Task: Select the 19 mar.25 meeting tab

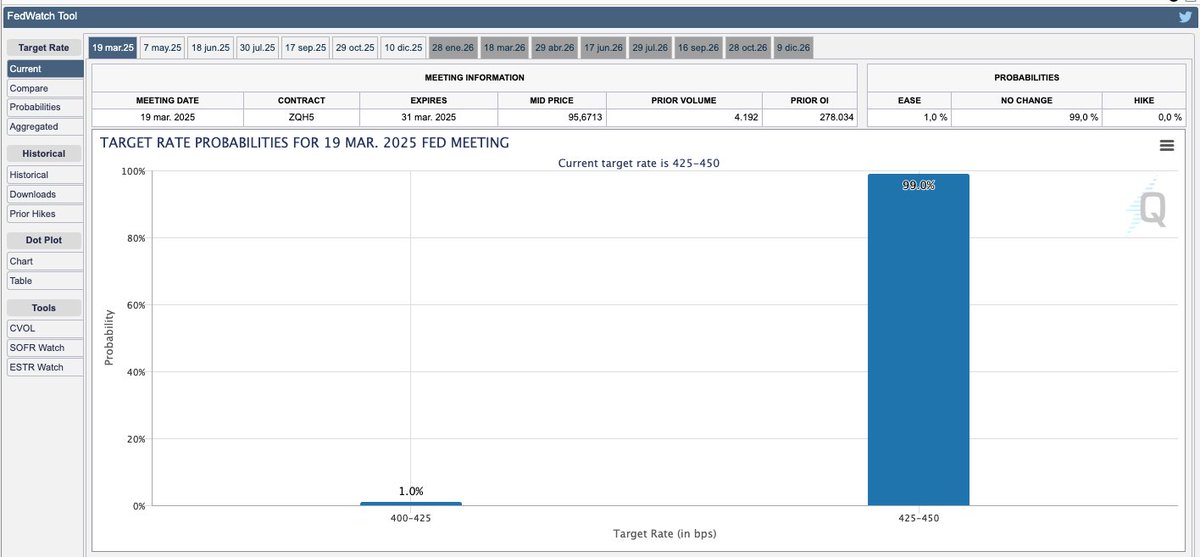Action: (112, 48)
